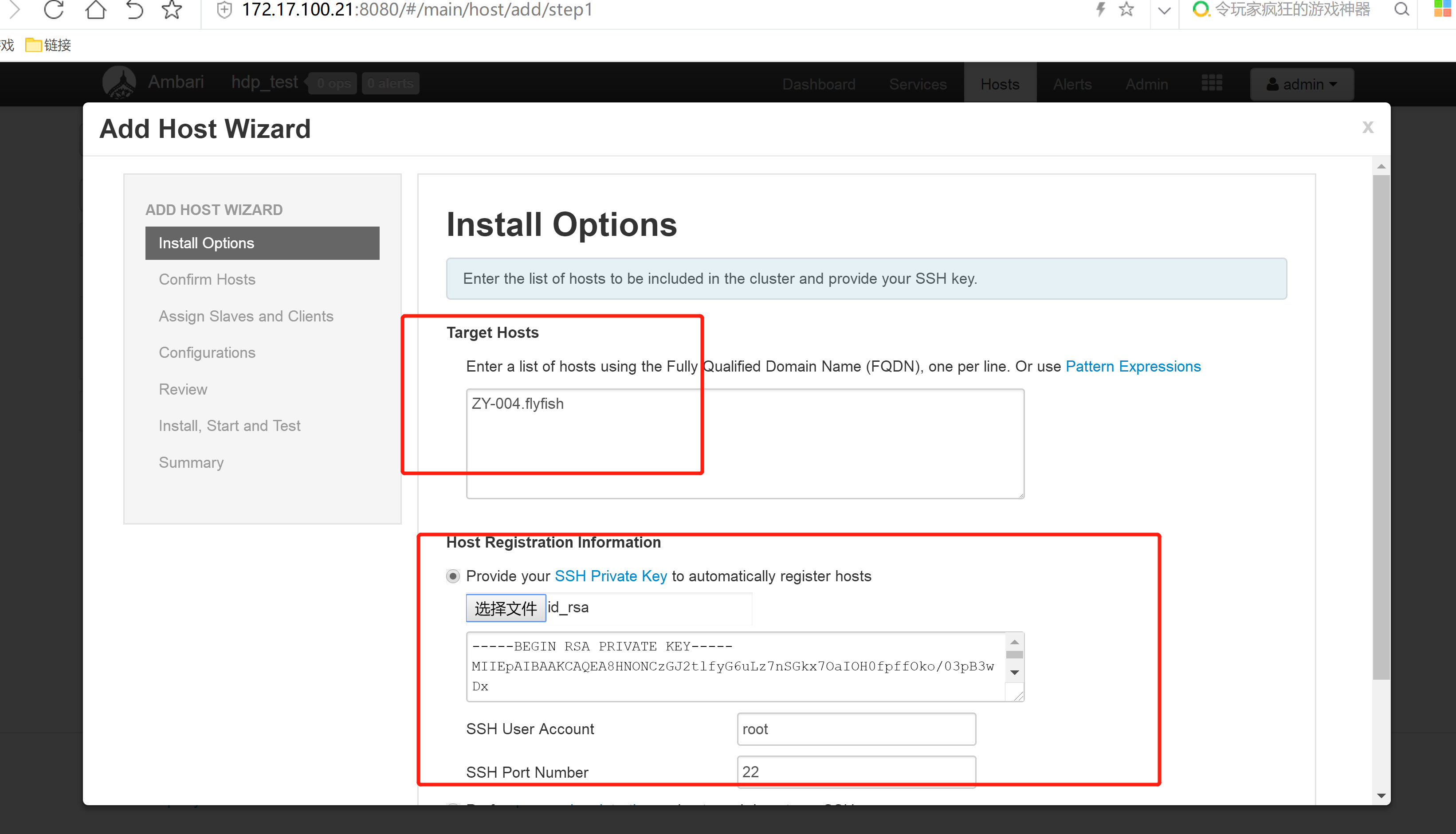The height and width of the screenshot is (834, 1456).
Task: Click the SSH User Account input field
Action: point(854,728)
